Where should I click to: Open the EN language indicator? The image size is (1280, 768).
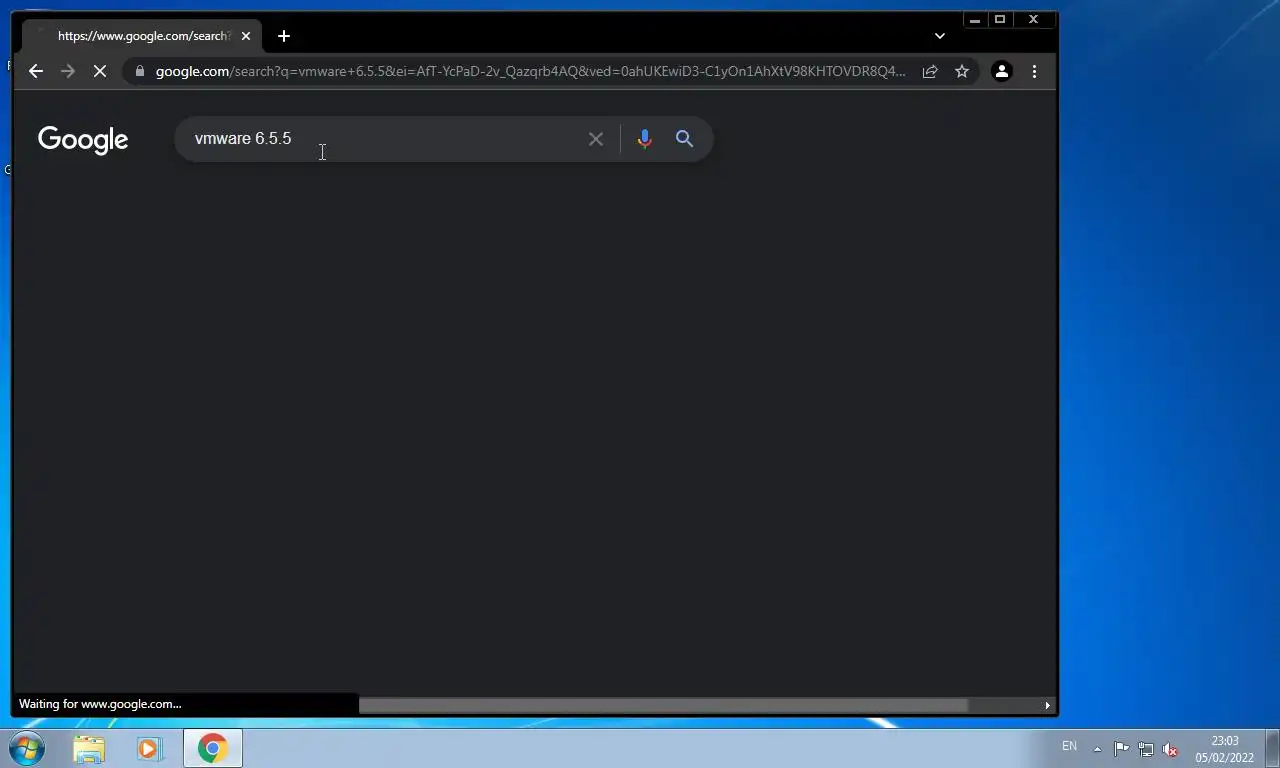(1069, 746)
